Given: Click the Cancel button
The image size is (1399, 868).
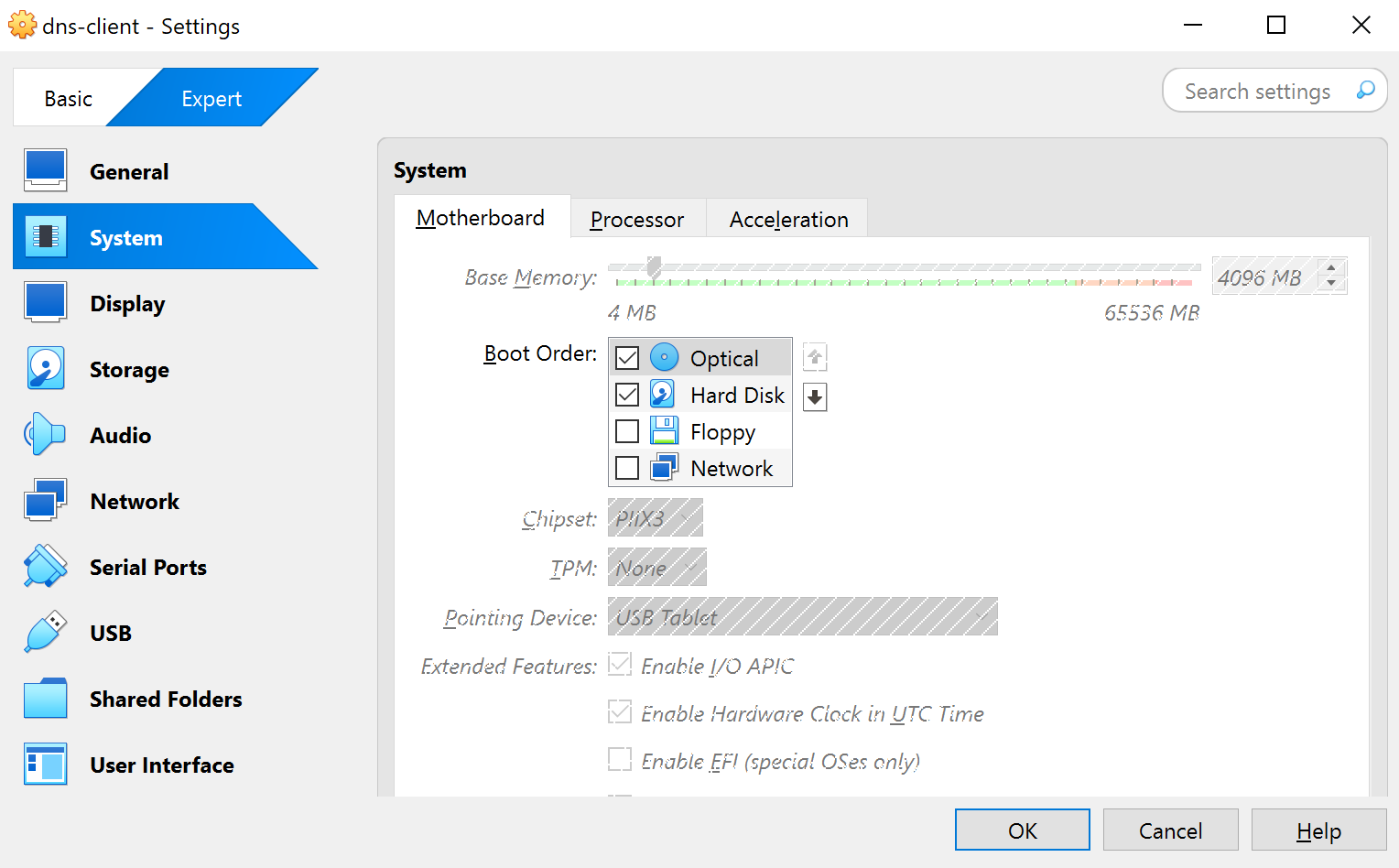Looking at the screenshot, I should (1171, 830).
